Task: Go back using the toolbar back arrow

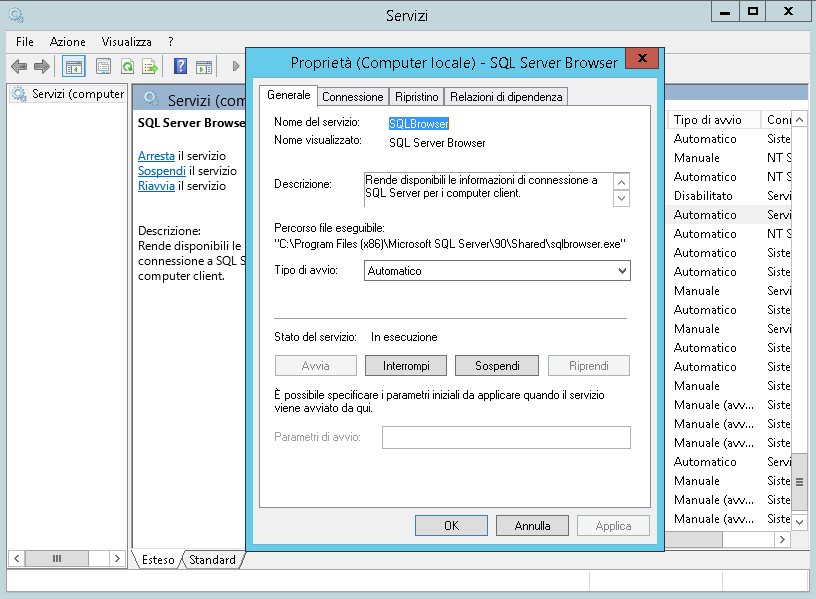Action: pos(19,66)
